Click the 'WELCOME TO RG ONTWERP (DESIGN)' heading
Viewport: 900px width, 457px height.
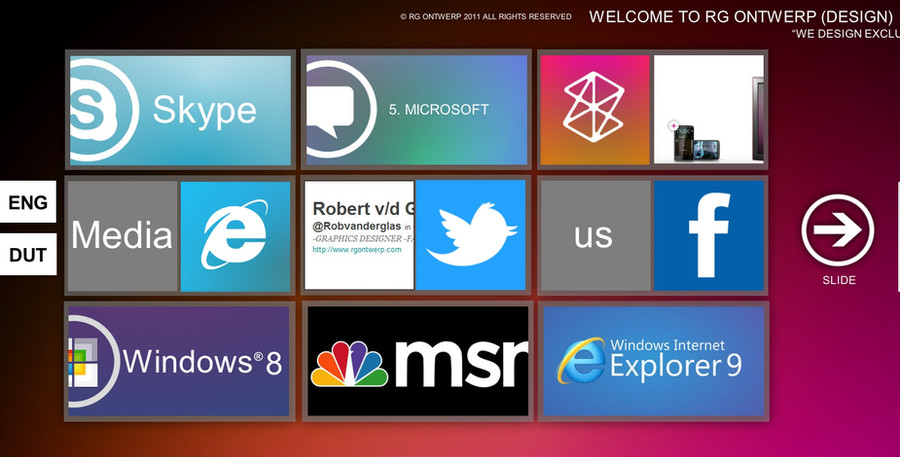[x=741, y=17]
